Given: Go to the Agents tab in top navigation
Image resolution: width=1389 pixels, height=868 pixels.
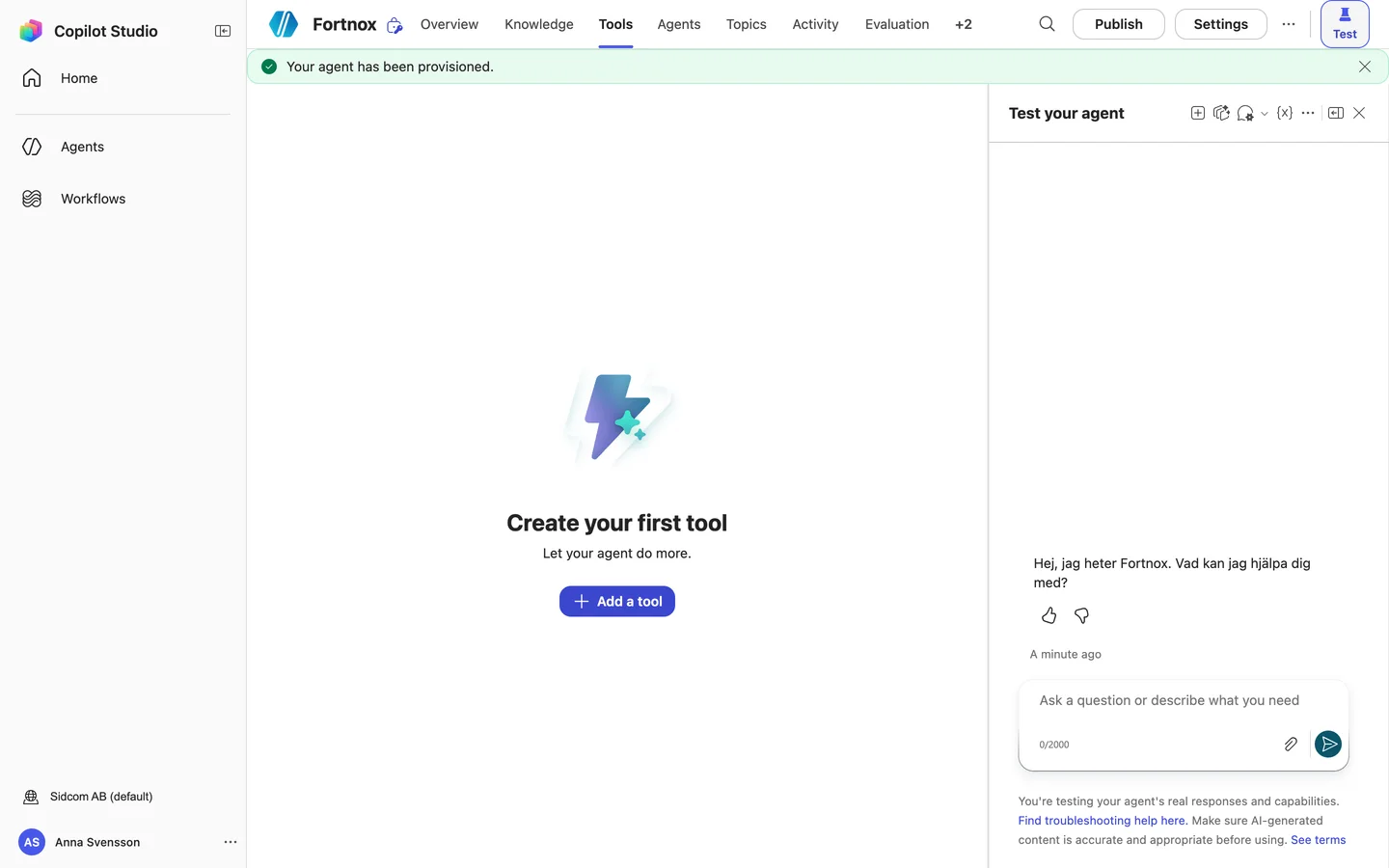Looking at the screenshot, I should click(x=679, y=24).
